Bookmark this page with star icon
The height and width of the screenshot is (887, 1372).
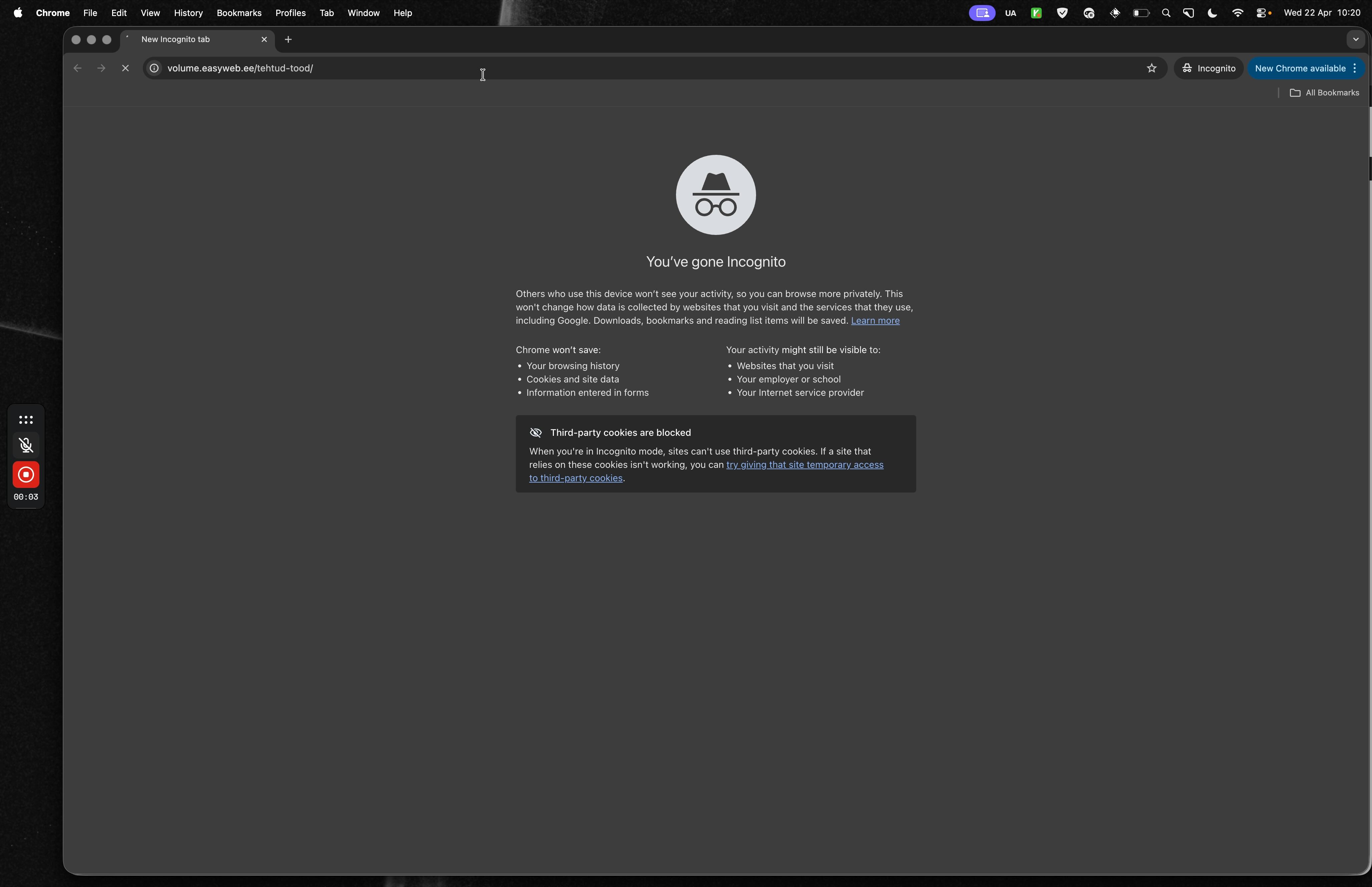(1151, 68)
